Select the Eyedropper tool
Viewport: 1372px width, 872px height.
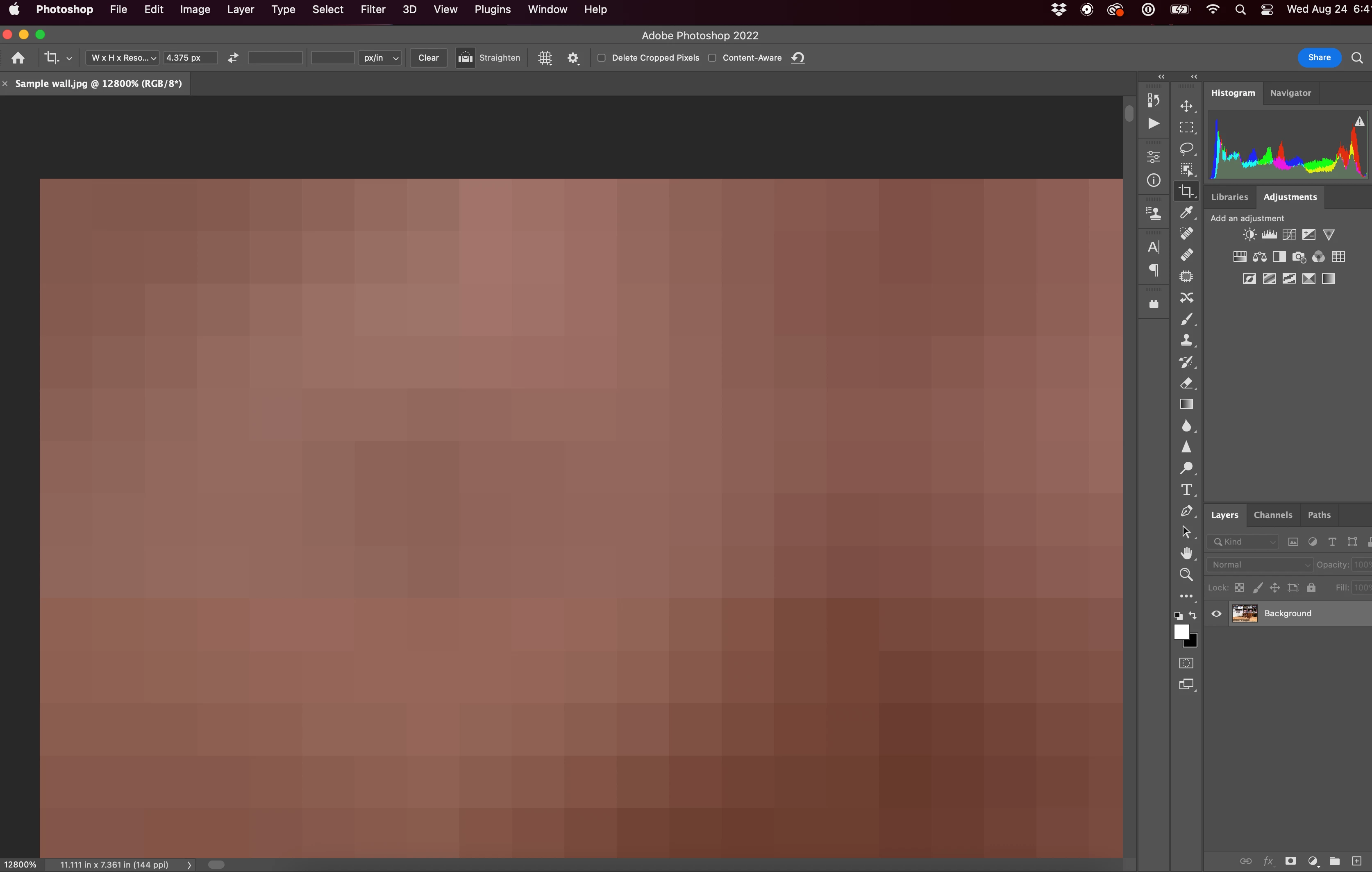click(1186, 212)
